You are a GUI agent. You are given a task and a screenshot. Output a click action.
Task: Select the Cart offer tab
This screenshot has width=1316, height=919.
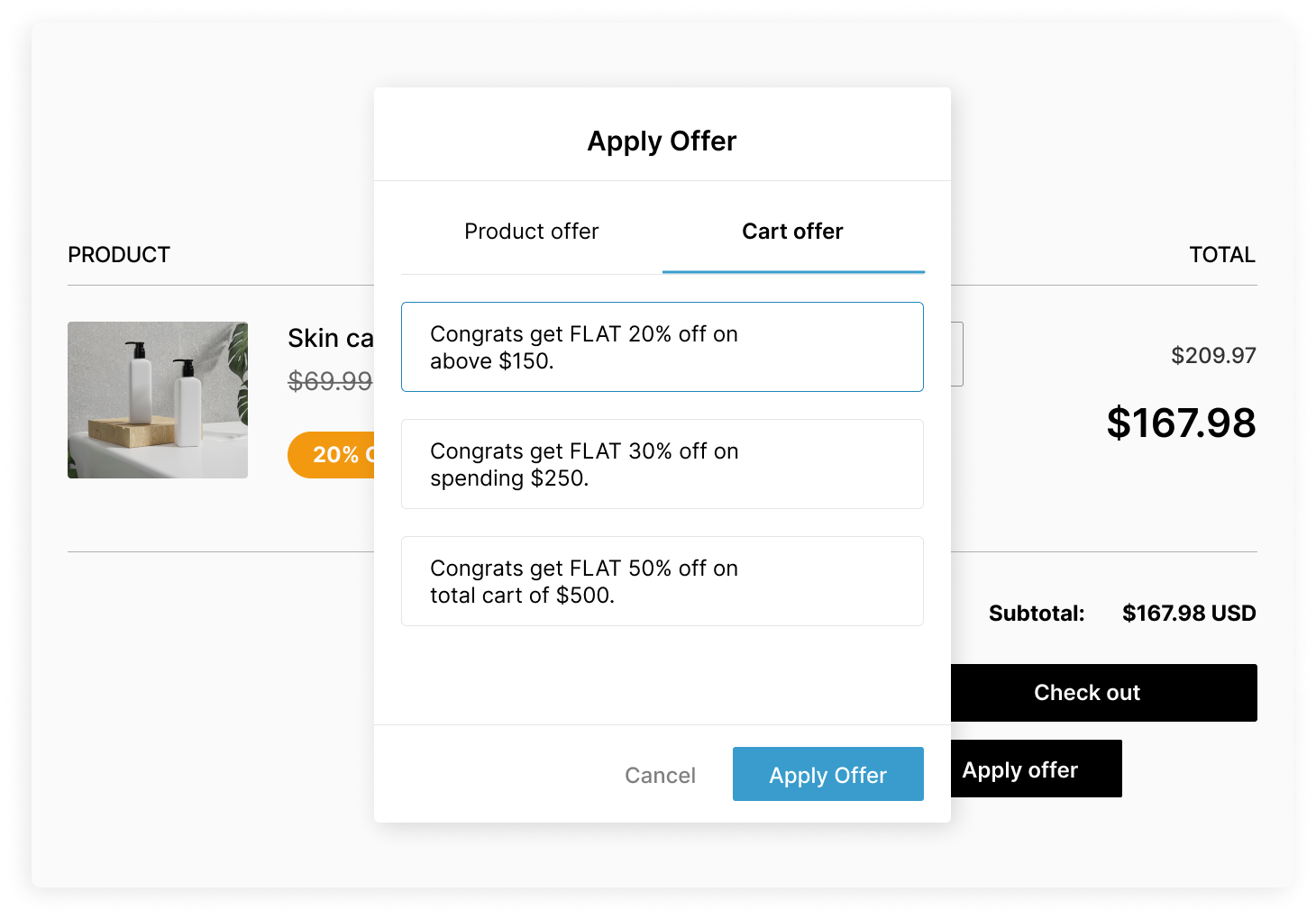792,232
